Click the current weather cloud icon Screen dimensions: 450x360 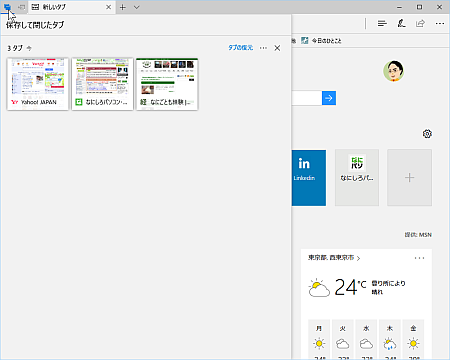pyautogui.click(x=319, y=288)
